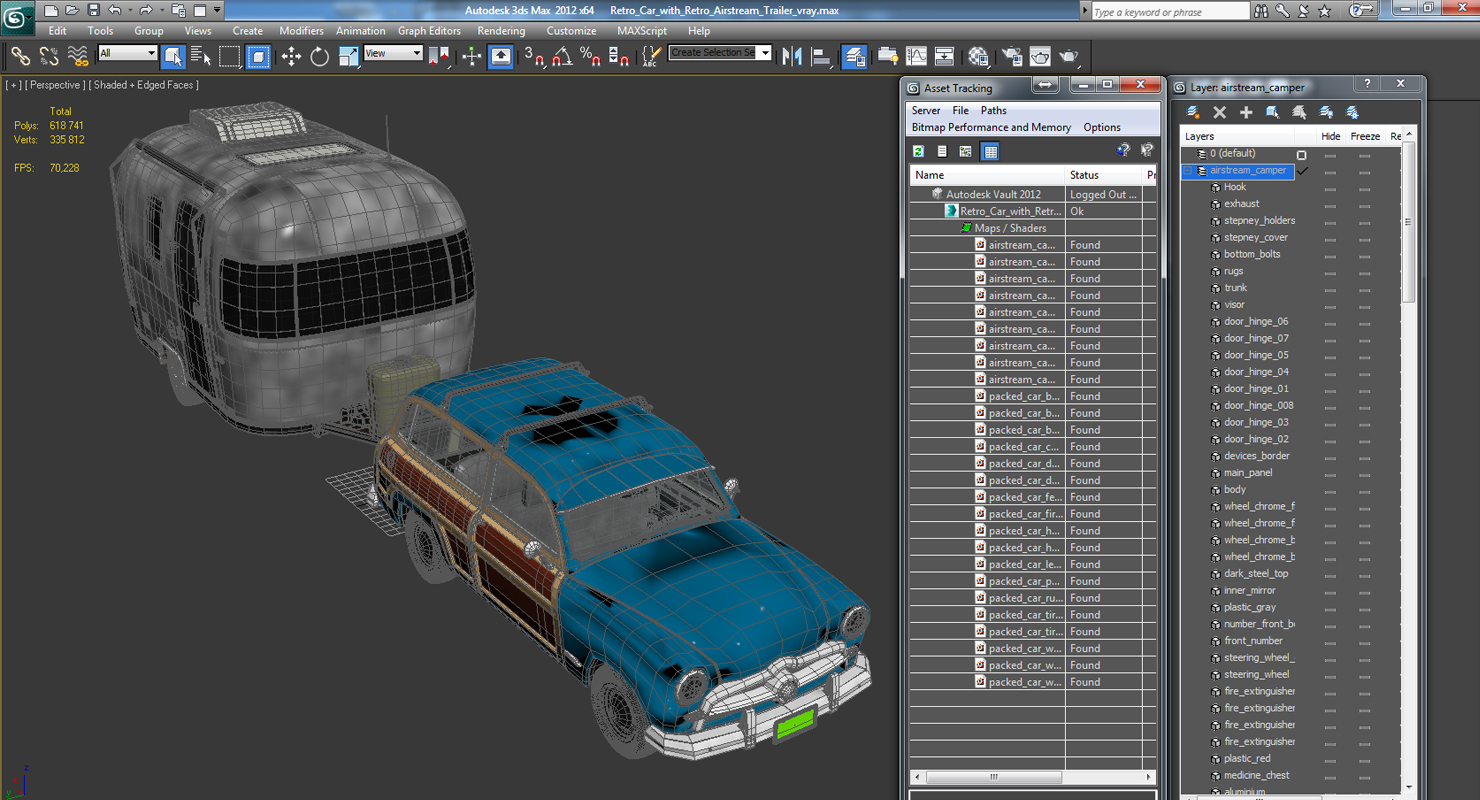The width and height of the screenshot is (1480, 800).
Task: Switch Asset Tracking to Table View
Action: 990,151
